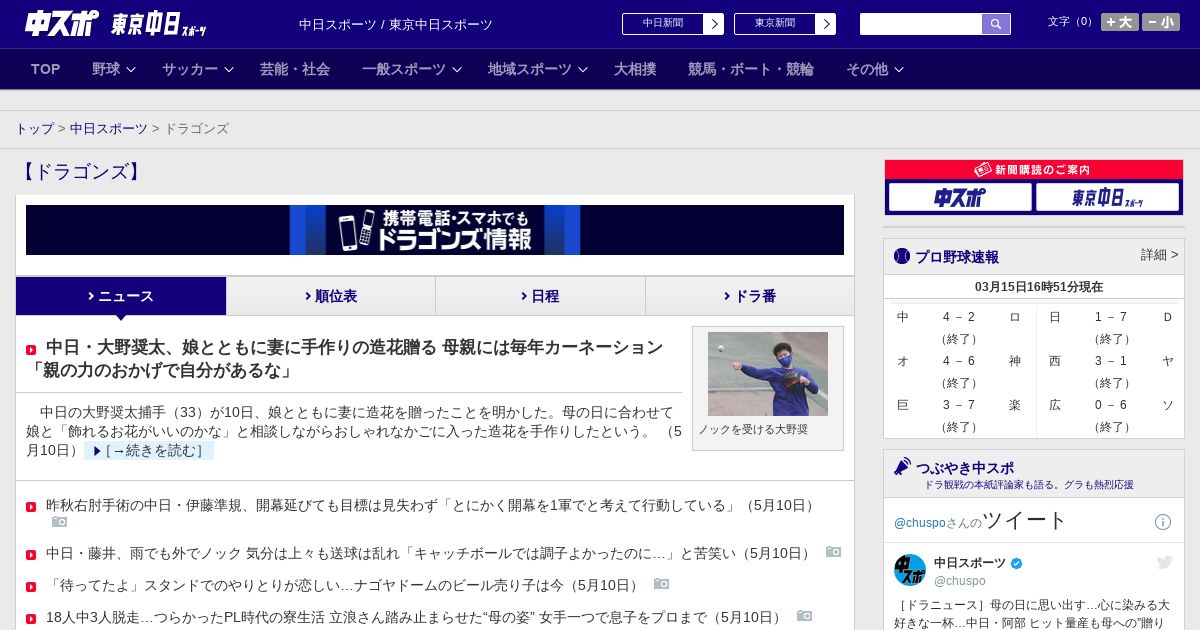
Task: Click camera icon under 伊藤準規 article
Action: coord(60,522)
